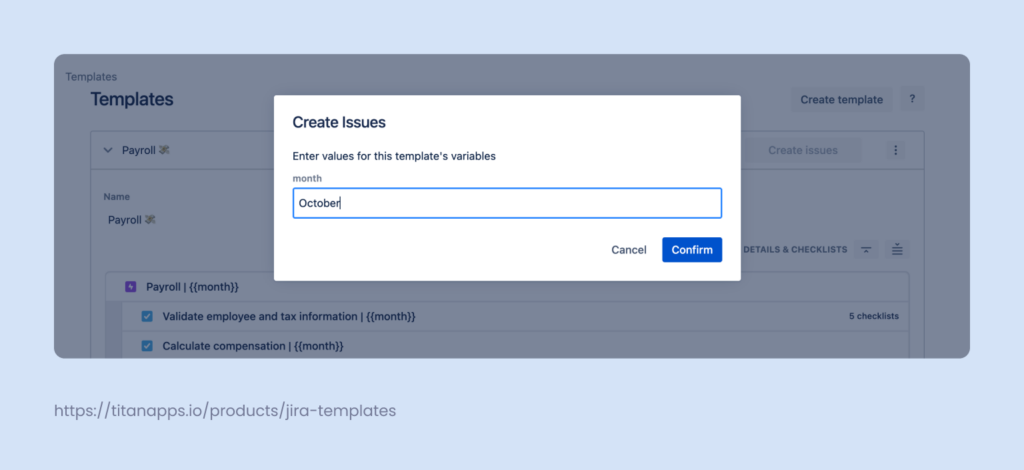
Task: Open the Payroll | {{month}} epic row
Action: pyautogui.click(x=507, y=287)
